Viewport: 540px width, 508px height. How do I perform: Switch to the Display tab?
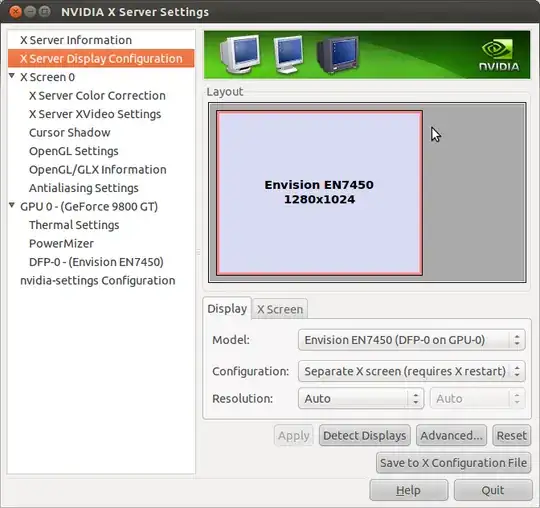[x=227, y=309]
